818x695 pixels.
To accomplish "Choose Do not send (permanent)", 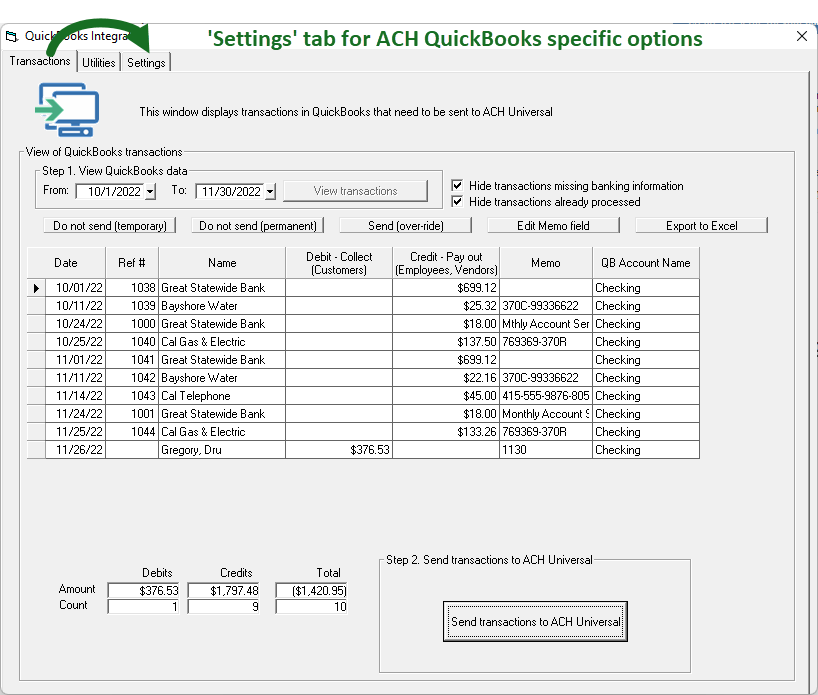I will [258, 226].
